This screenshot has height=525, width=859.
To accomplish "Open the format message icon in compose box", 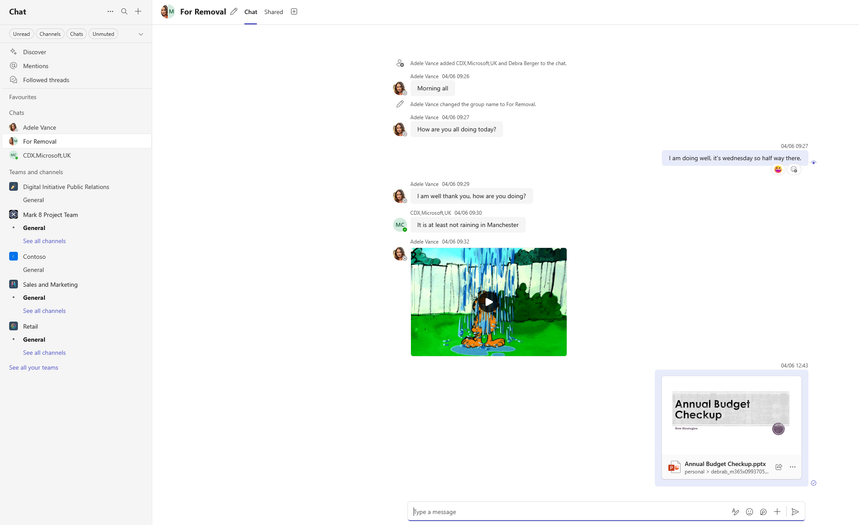I will point(735,512).
